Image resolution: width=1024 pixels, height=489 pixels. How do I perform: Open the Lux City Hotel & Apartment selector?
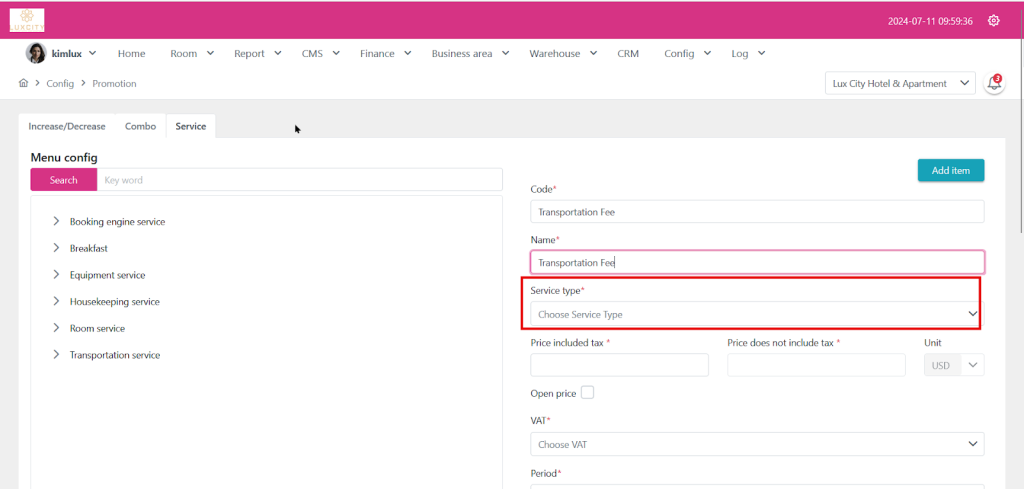(x=899, y=84)
